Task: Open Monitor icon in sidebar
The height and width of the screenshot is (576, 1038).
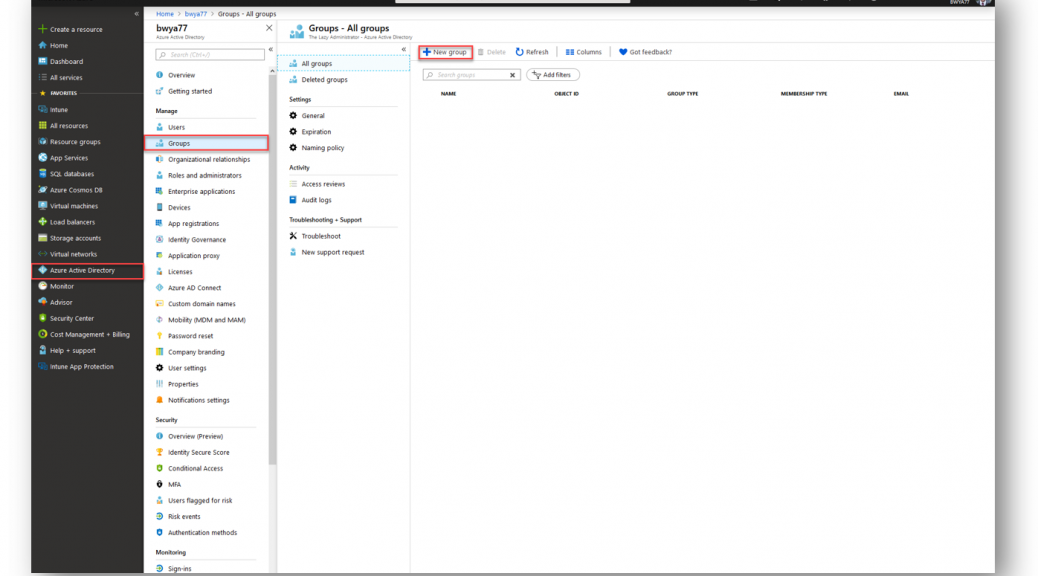Action: [42, 286]
